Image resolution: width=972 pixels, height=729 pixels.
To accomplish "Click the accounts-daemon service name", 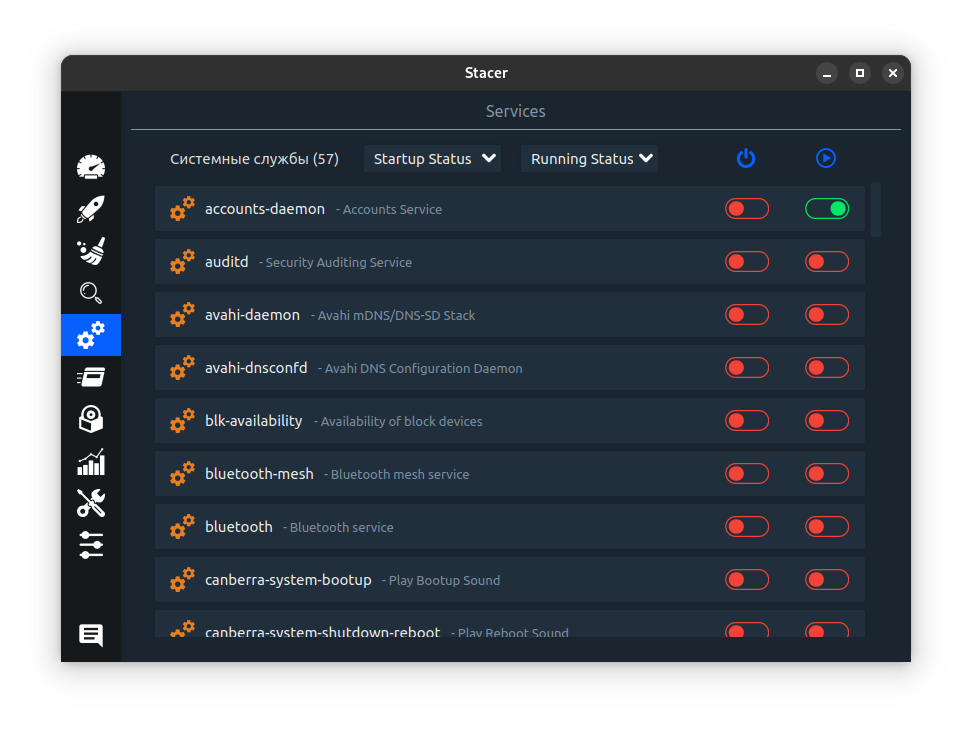I will [x=265, y=209].
